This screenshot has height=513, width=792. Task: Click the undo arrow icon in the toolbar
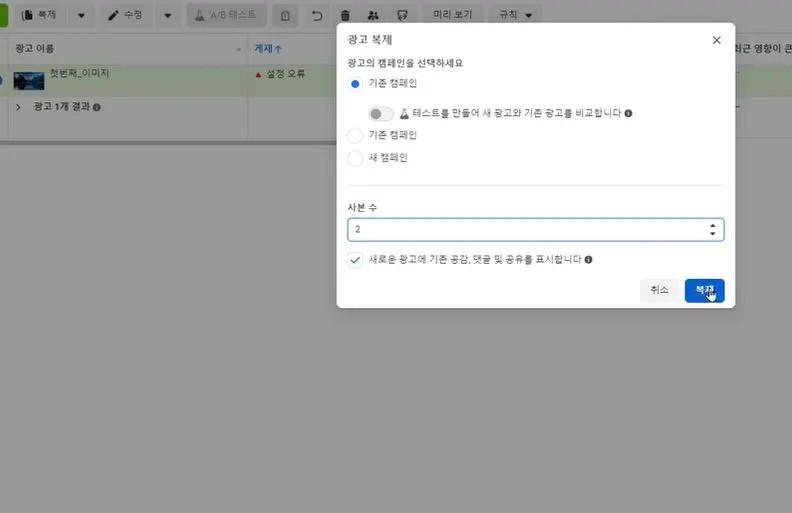click(317, 16)
